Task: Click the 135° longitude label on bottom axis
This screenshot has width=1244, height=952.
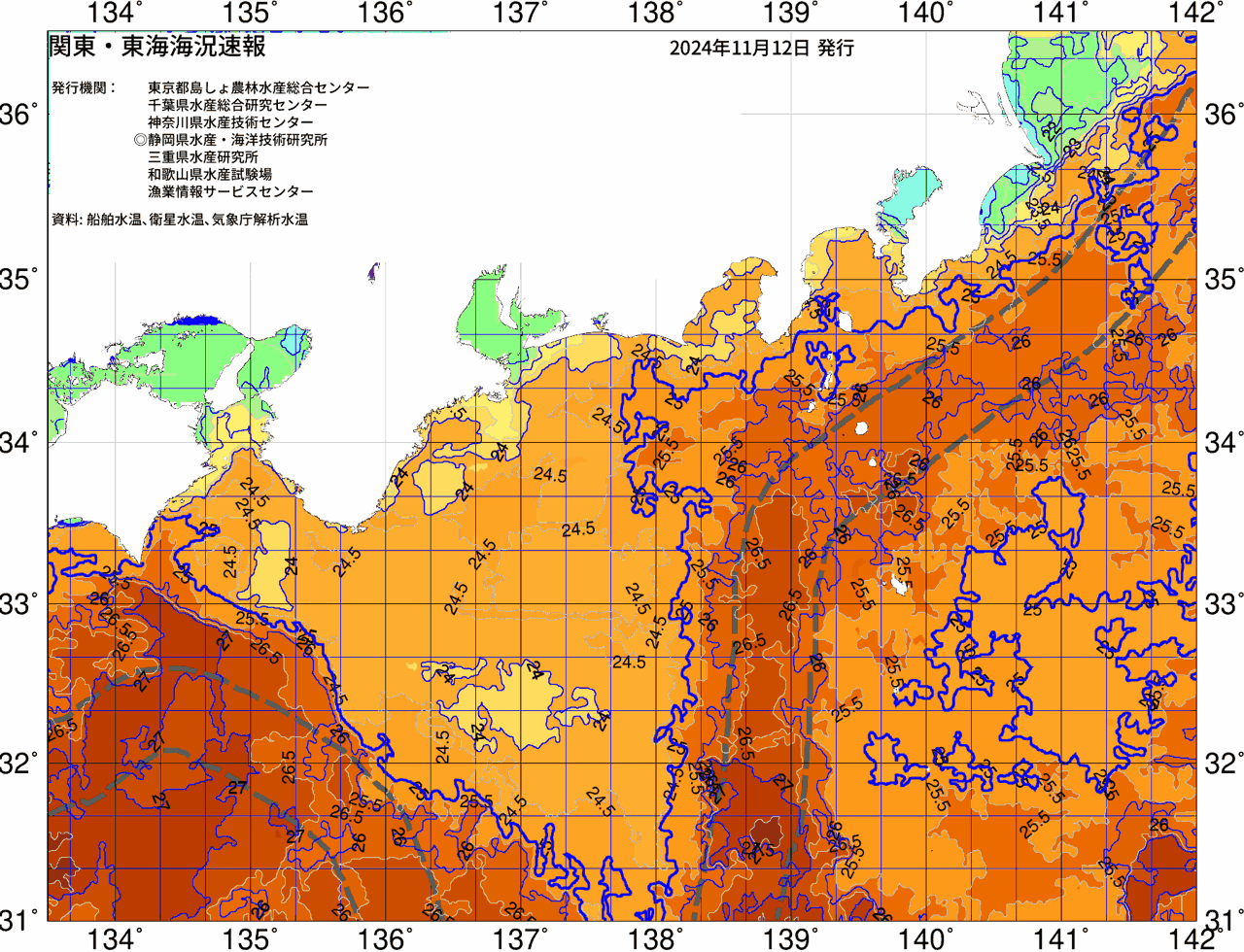Action: coord(251,939)
